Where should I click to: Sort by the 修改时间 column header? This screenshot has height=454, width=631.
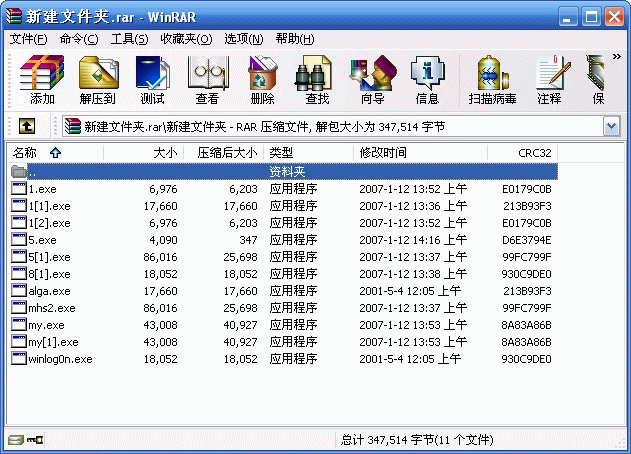(x=421, y=153)
